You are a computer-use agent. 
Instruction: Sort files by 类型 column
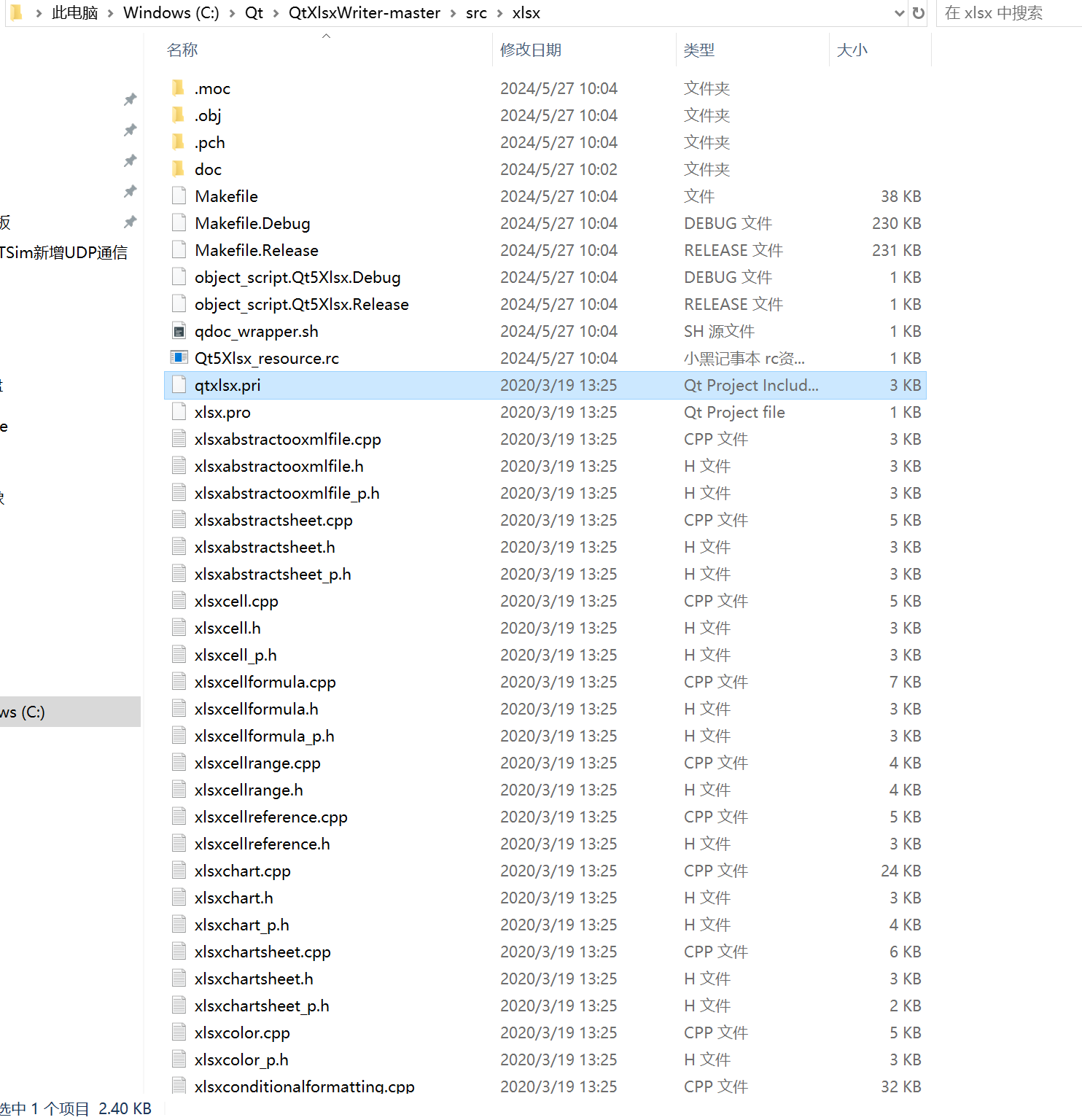coord(699,50)
